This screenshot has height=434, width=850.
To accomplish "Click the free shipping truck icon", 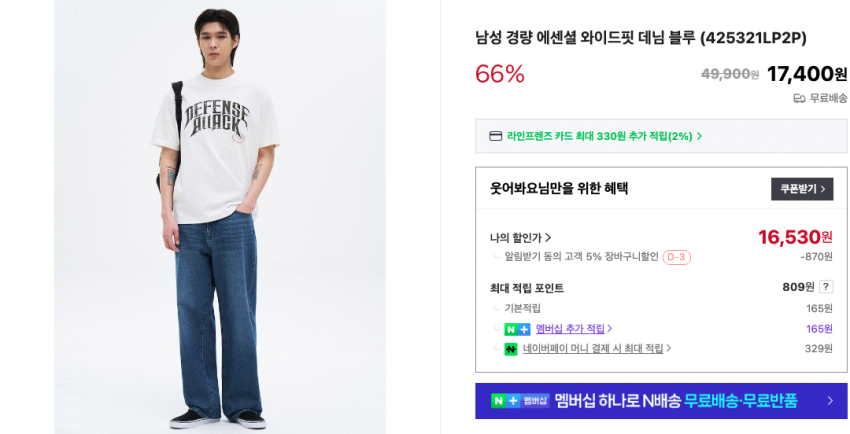I will (x=799, y=98).
